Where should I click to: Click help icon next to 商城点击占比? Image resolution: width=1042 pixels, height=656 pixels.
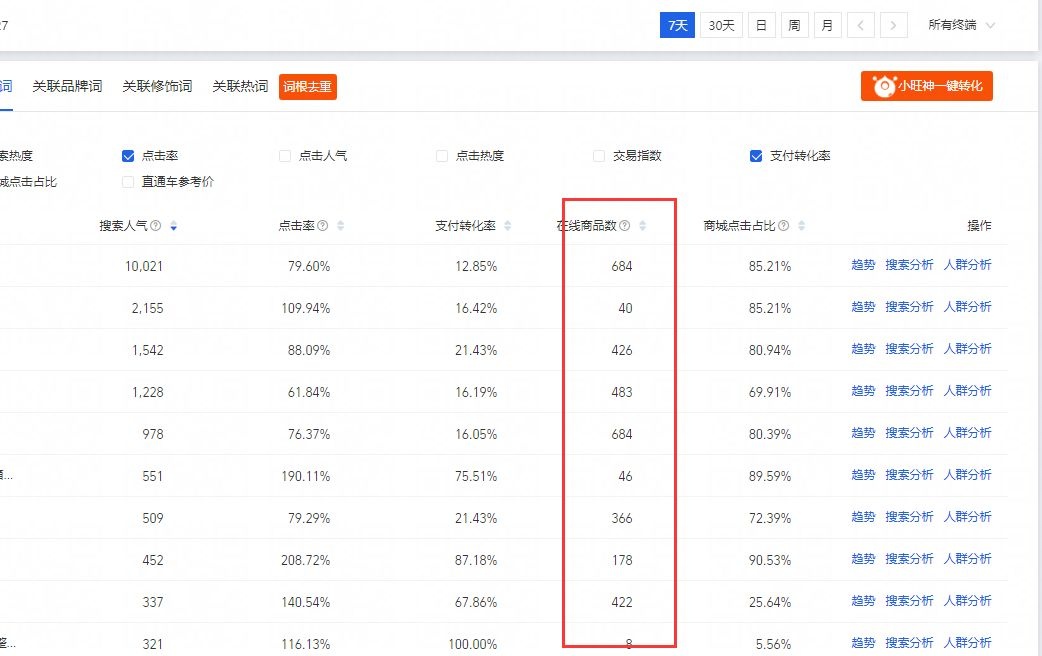(783, 226)
